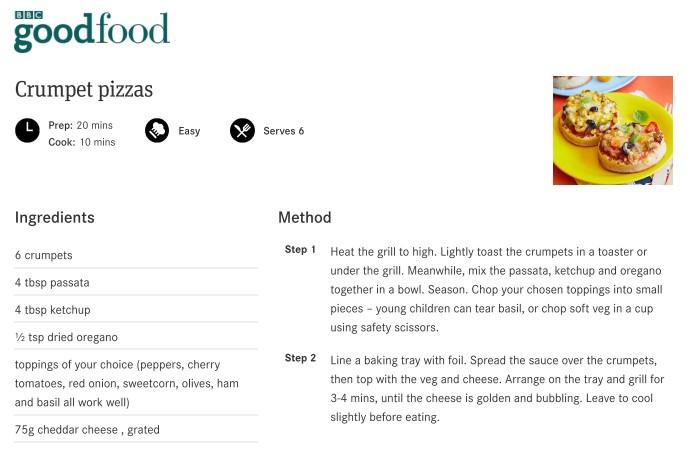
Task: Click the chef hat difficulty icon
Action: [157, 131]
